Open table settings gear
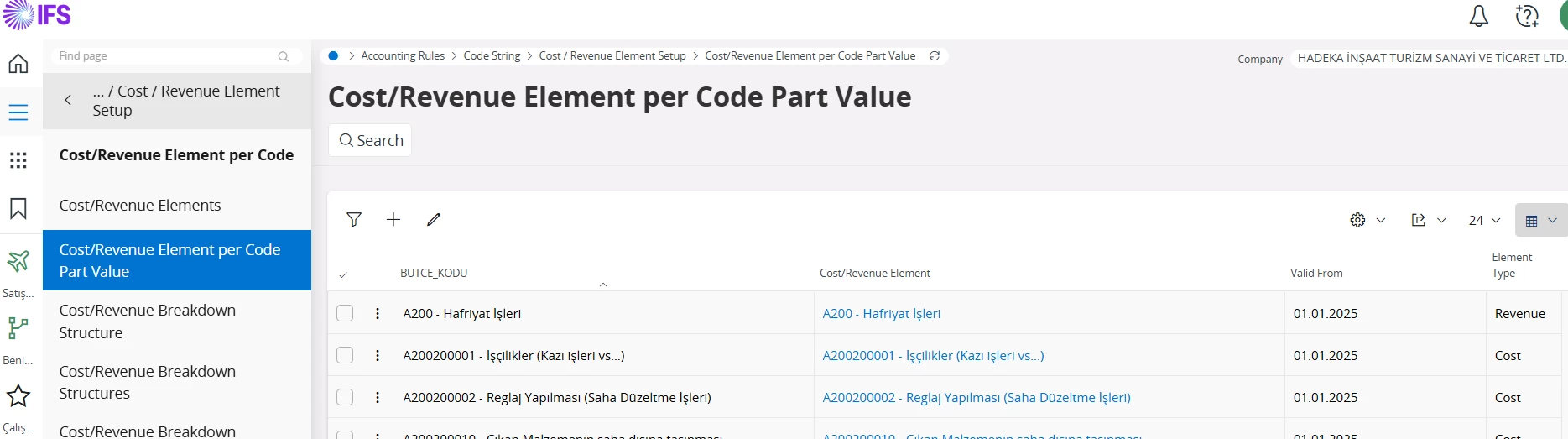The width and height of the screenshot is (1568, 439). pos(1357,220)
